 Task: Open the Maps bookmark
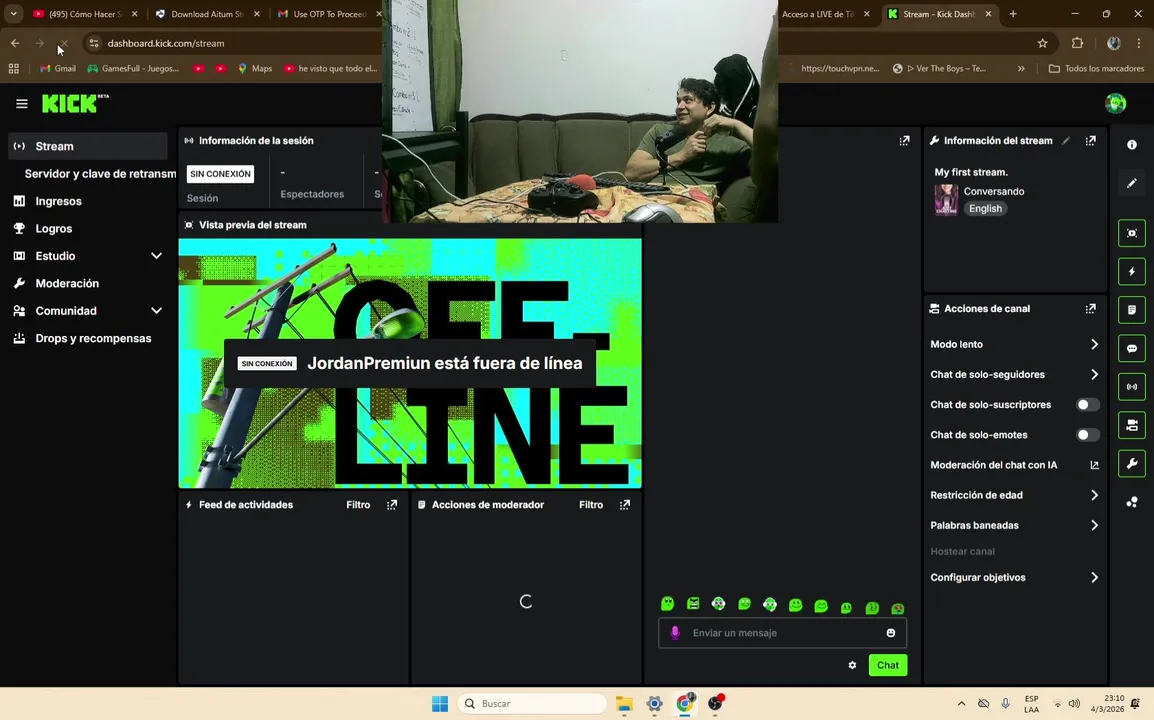(x=255, y=68)
